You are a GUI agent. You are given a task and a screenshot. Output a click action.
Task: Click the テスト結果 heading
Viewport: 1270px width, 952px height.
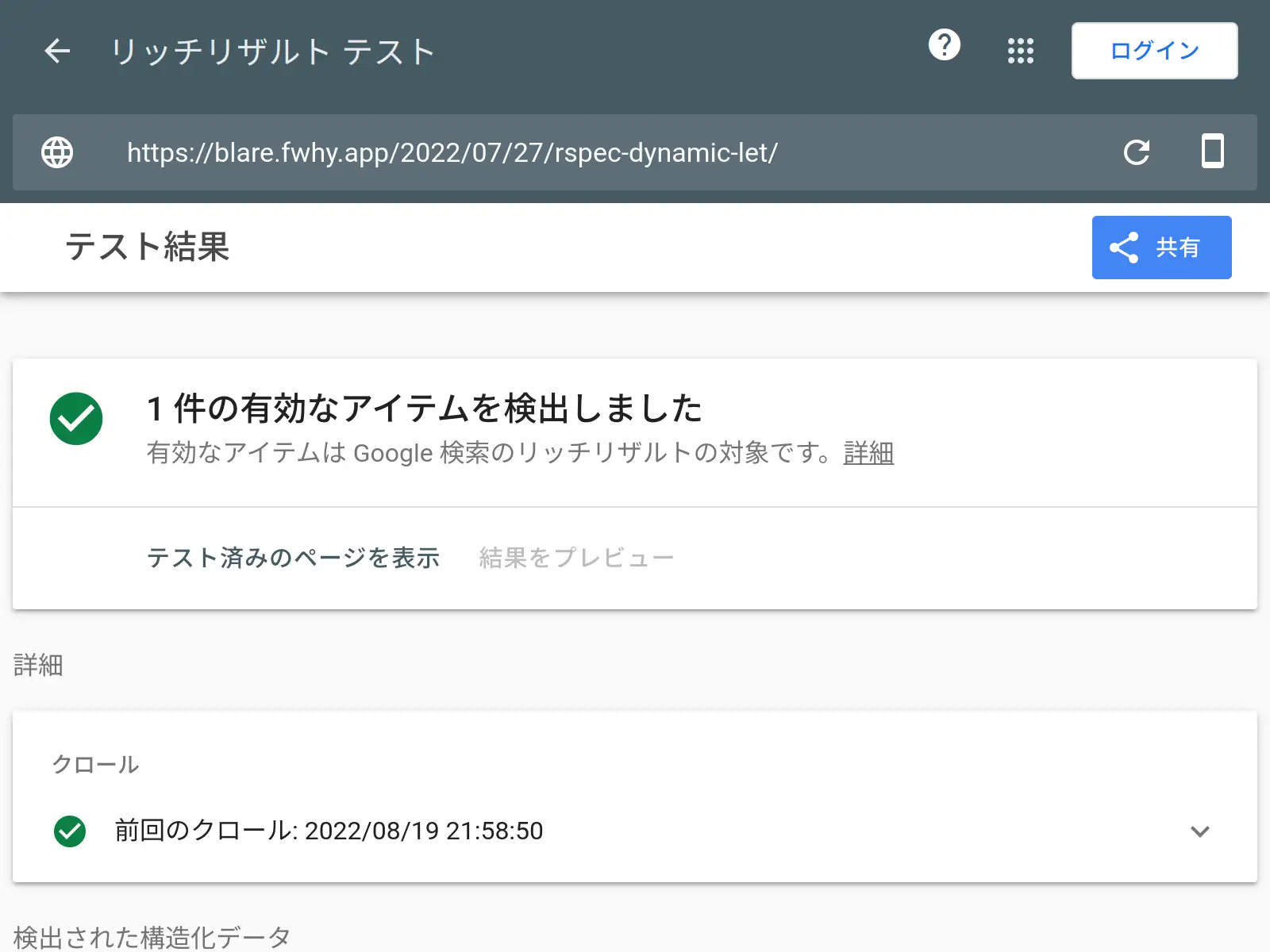148,247
